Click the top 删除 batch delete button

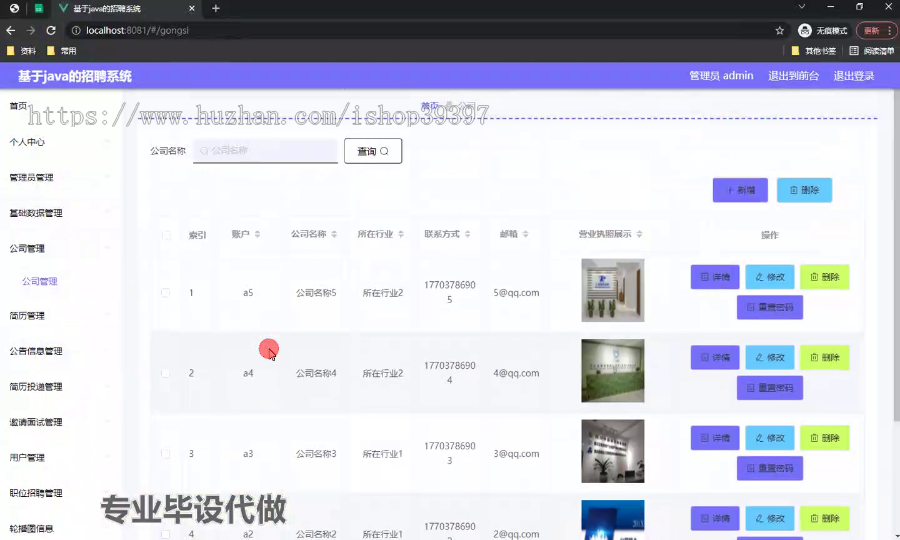pos(804,190)
